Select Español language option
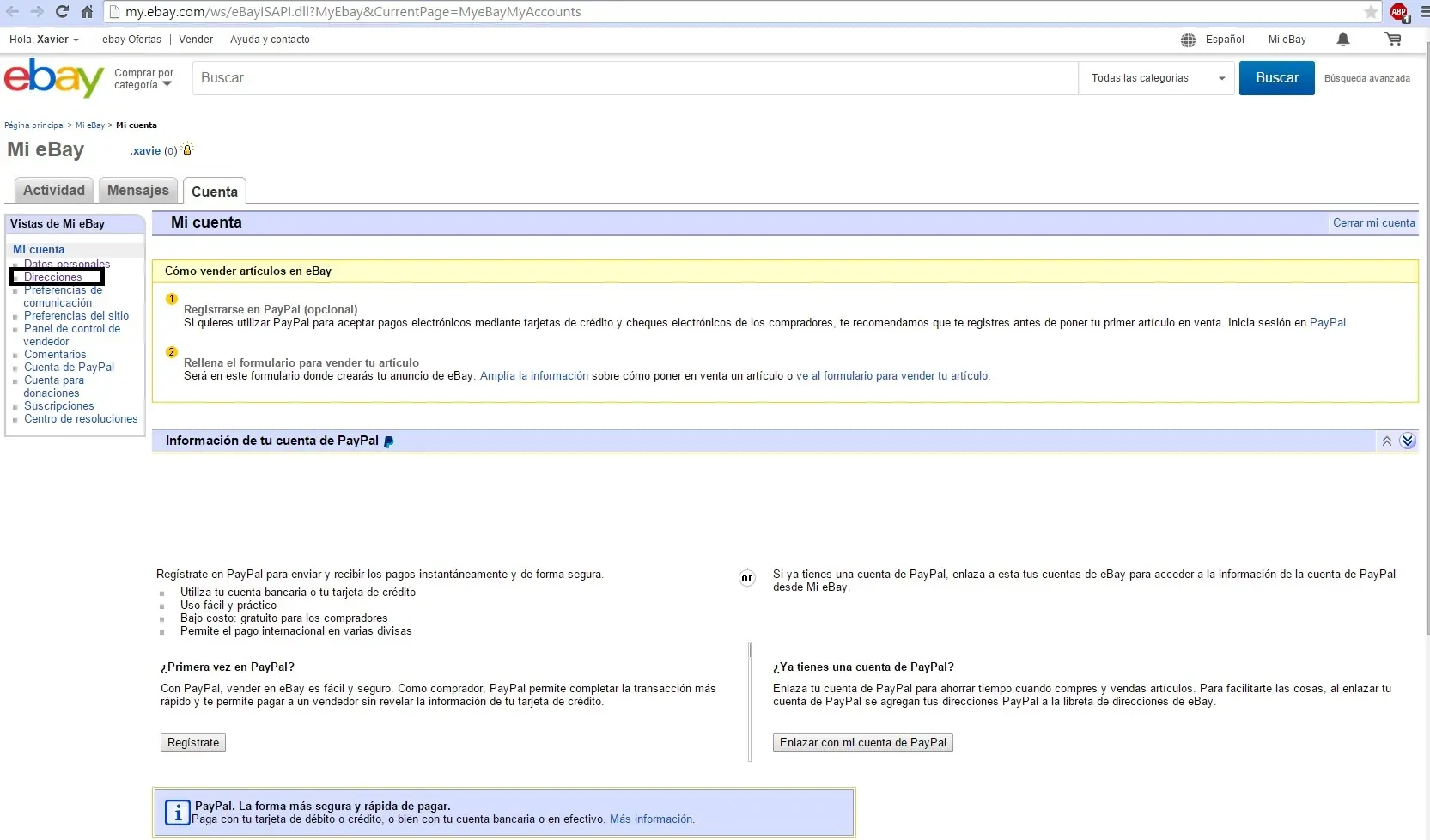1430x840 pixels. (x=1225, y=40)
